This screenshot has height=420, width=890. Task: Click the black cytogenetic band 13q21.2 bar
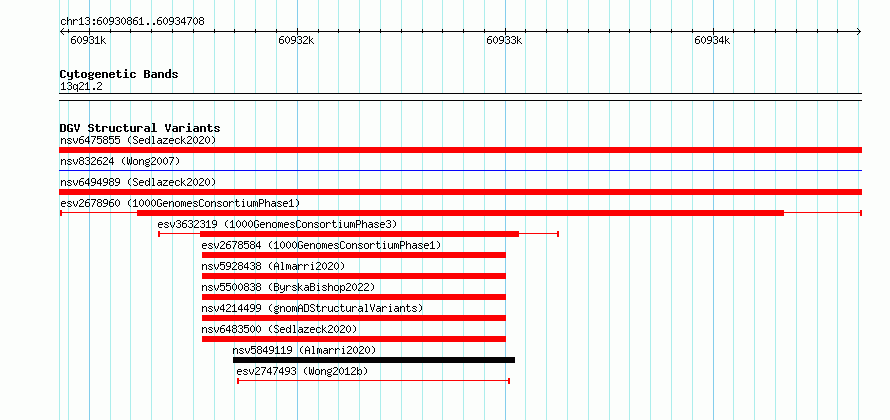460,97
